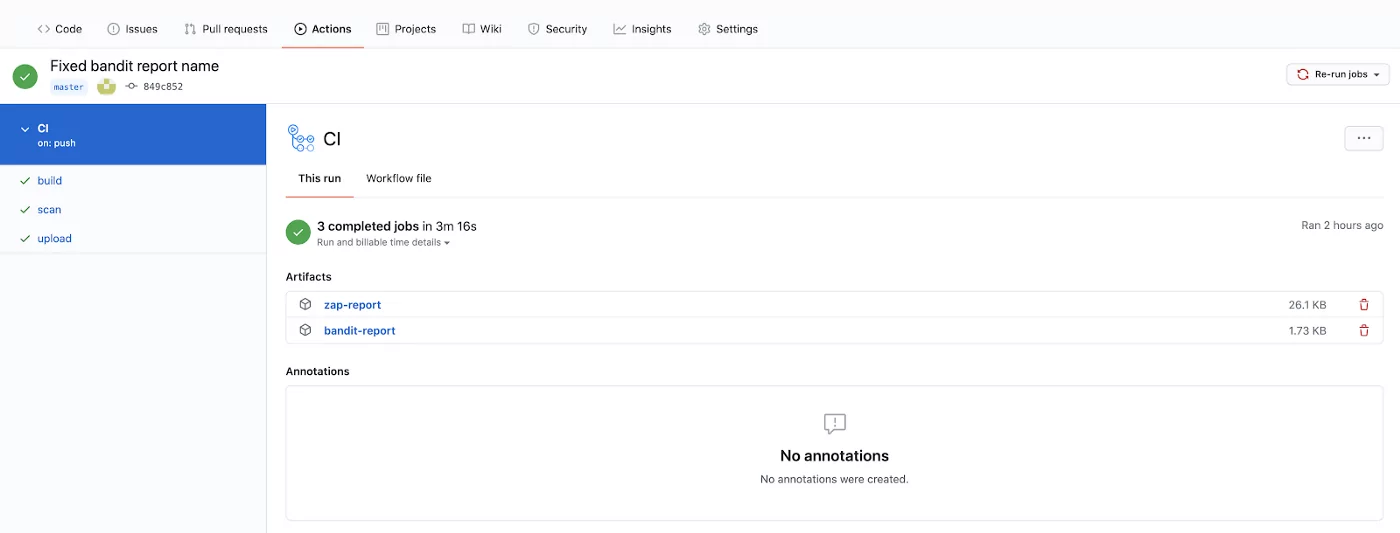Collapse the CI workflow in sidebar

coord(25,129)
